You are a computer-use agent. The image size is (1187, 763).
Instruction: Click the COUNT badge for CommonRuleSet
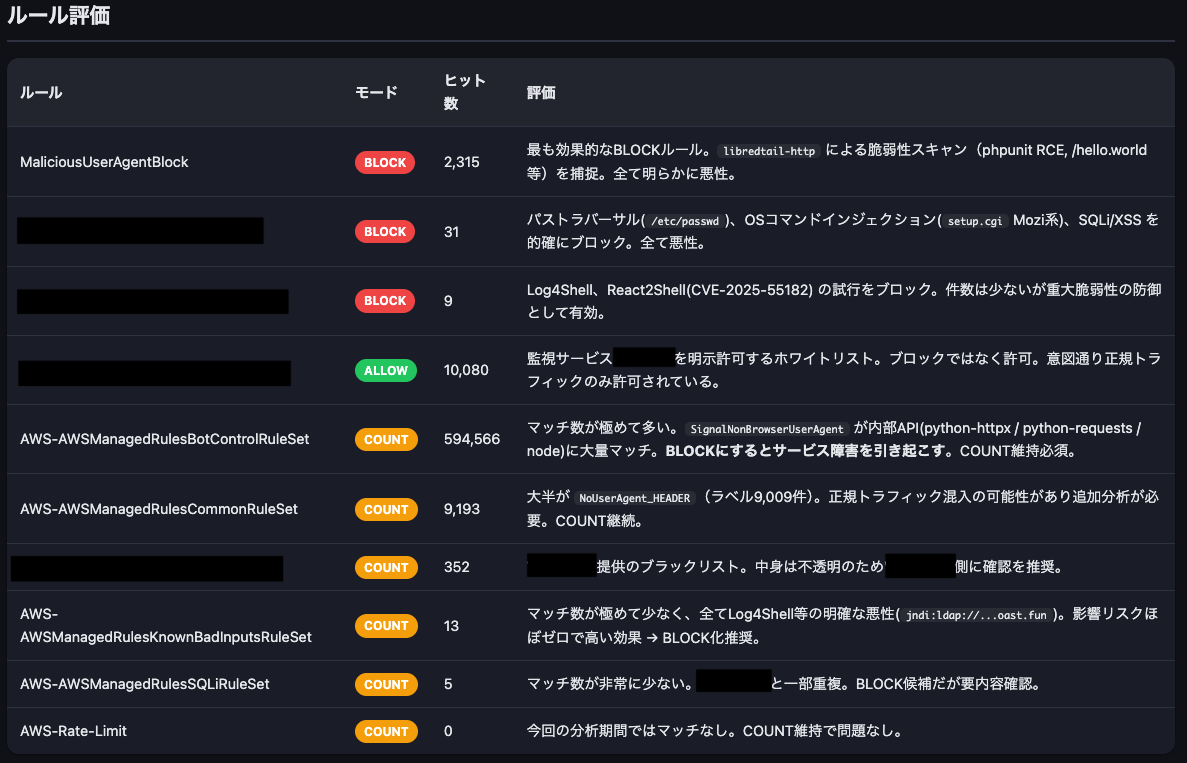point(386,509)
